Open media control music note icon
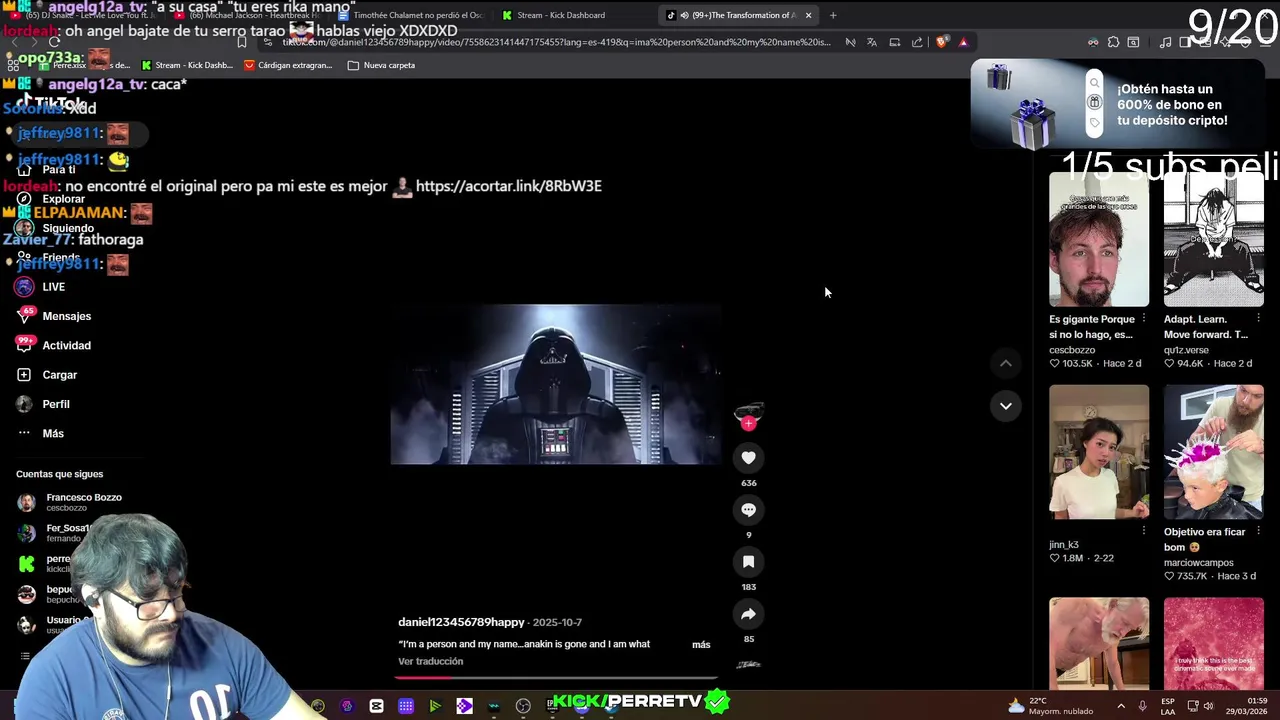1280x720 pixels. pos(1165,42)
